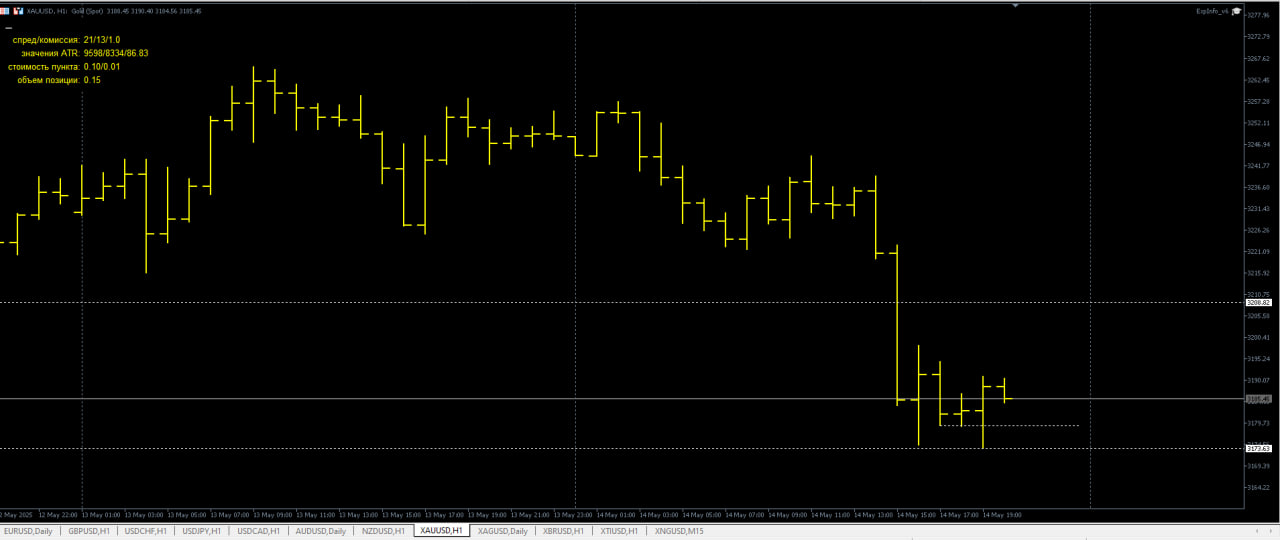The height and width of the screenshot is (540, 1280).
Task: Switch to AUDUSD,Daily tab
Action: pos(321,531)
